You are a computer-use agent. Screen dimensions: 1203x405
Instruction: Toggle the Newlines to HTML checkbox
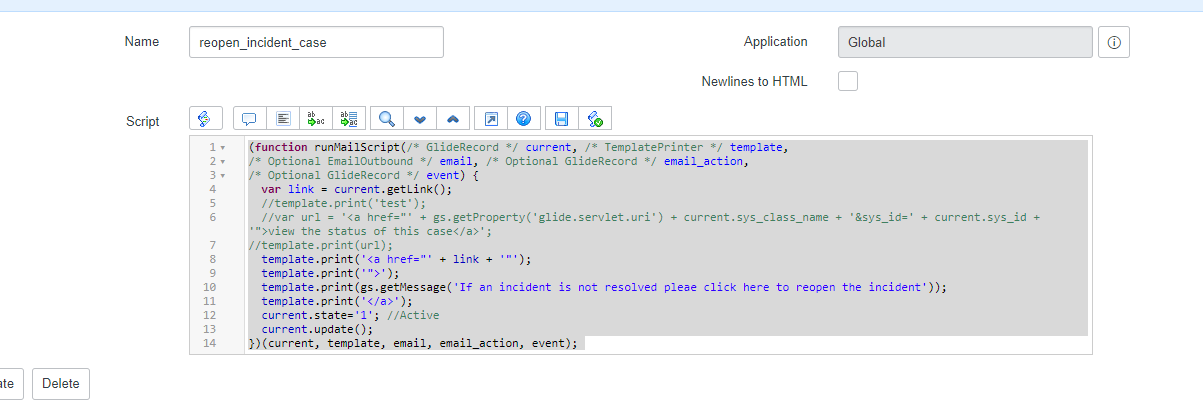click(x=847, y=81)
